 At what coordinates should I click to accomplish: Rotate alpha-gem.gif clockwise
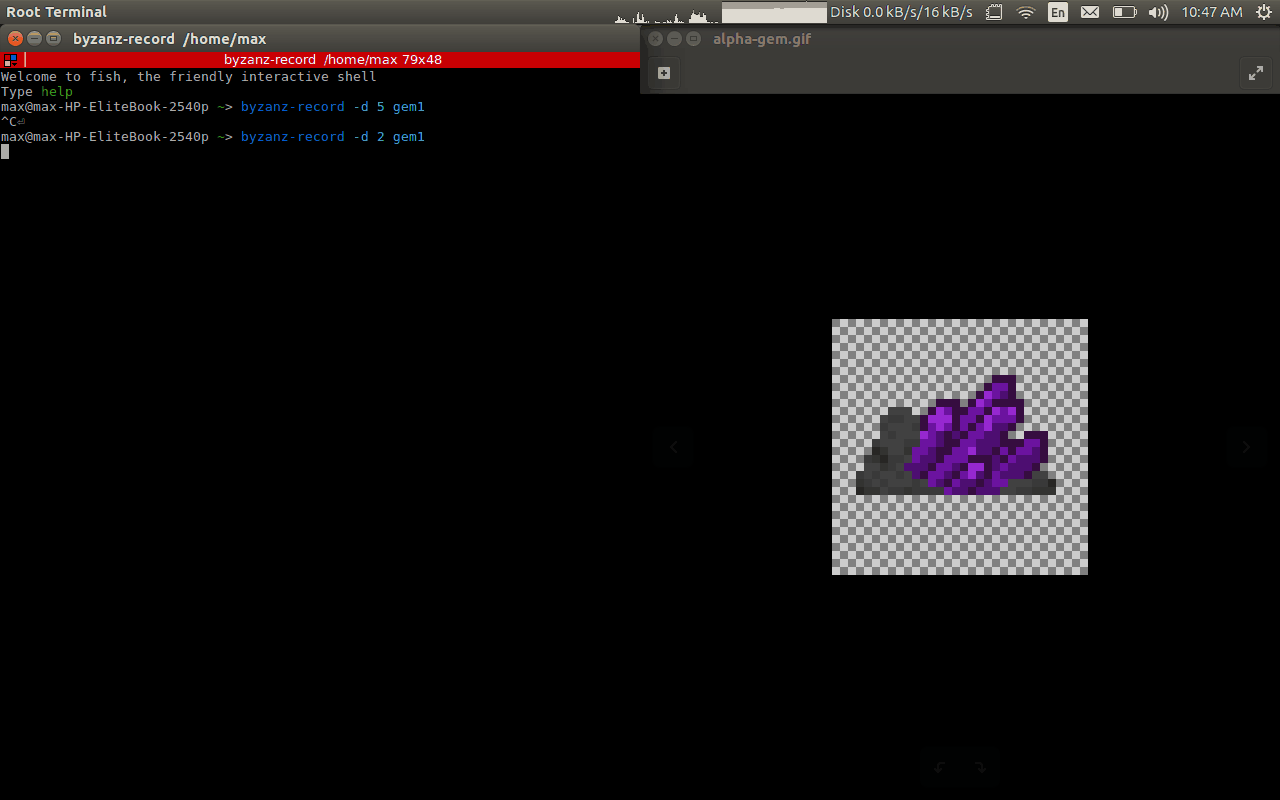981,768
